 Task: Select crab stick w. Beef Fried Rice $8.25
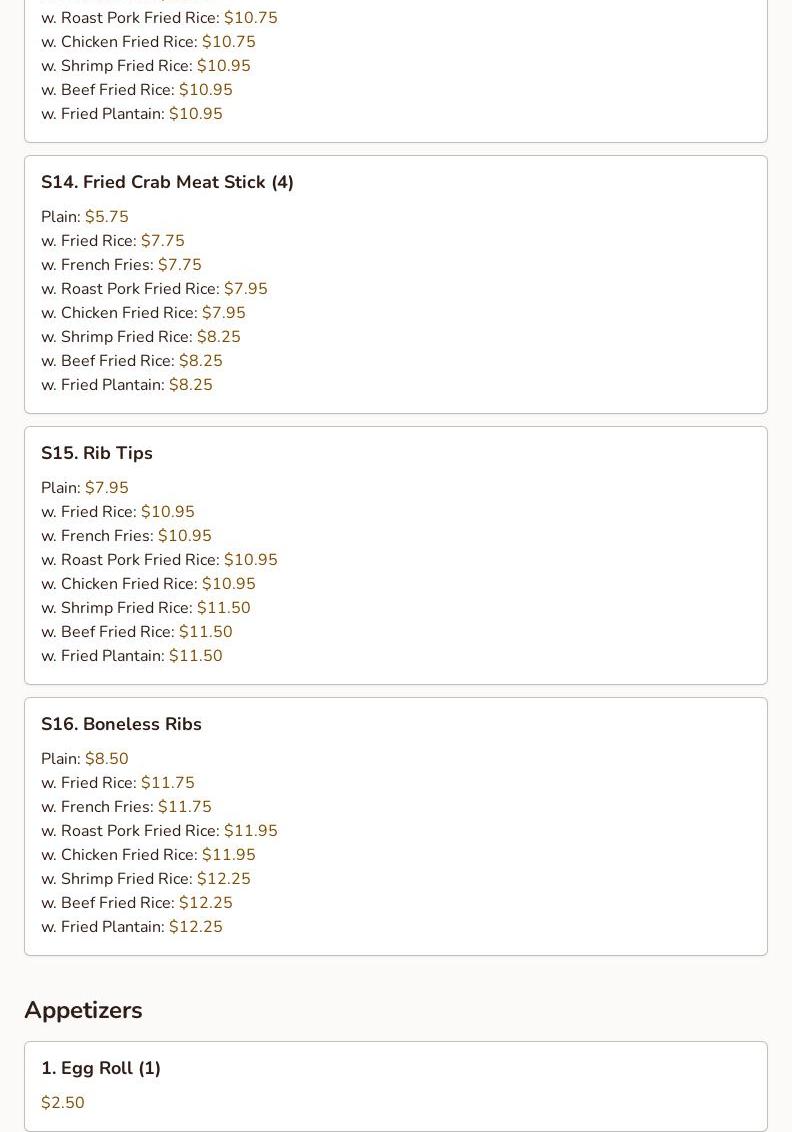132,360
